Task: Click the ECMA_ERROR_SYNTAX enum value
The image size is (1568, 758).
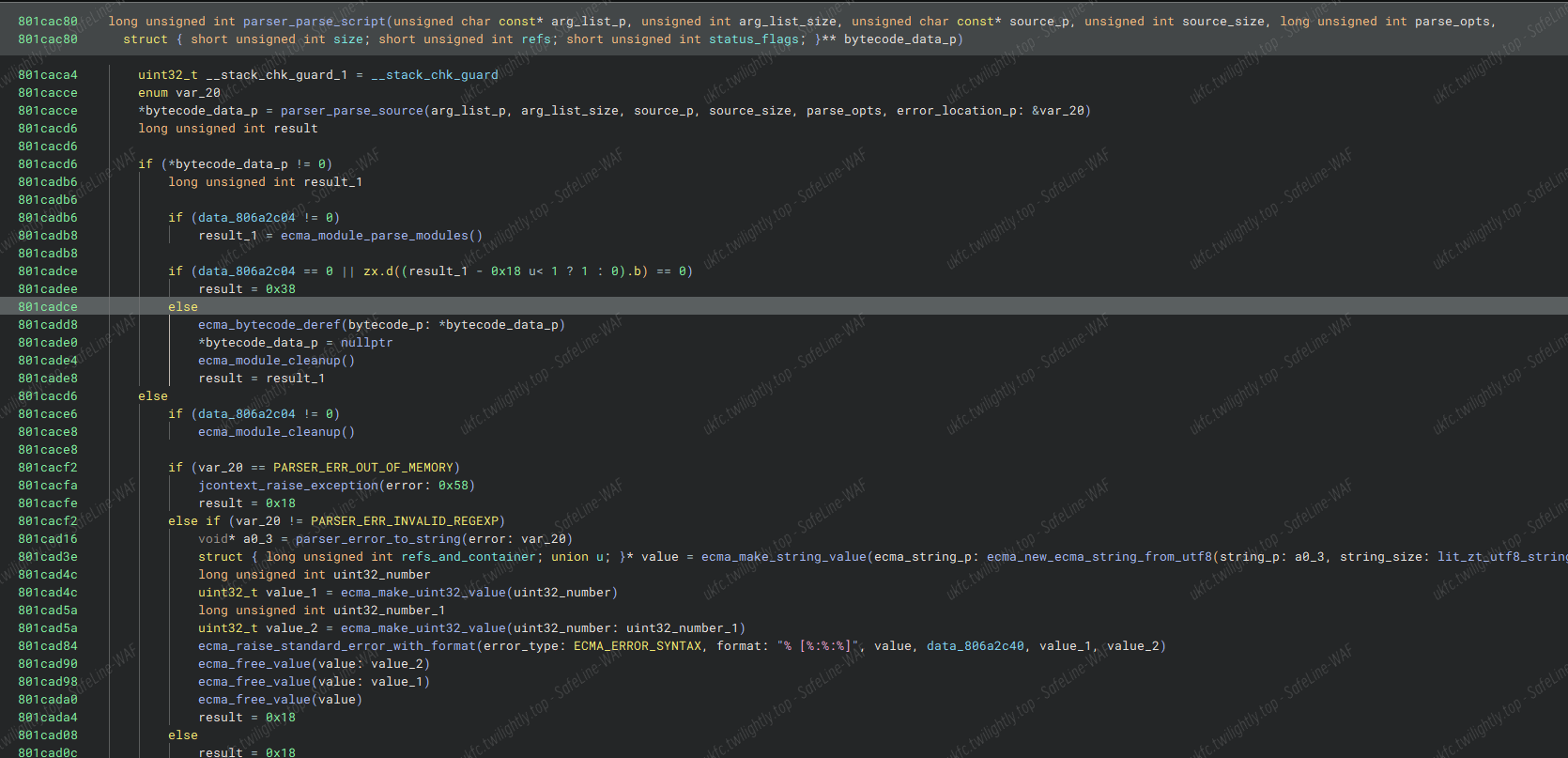Action: [x=638, y=646]
